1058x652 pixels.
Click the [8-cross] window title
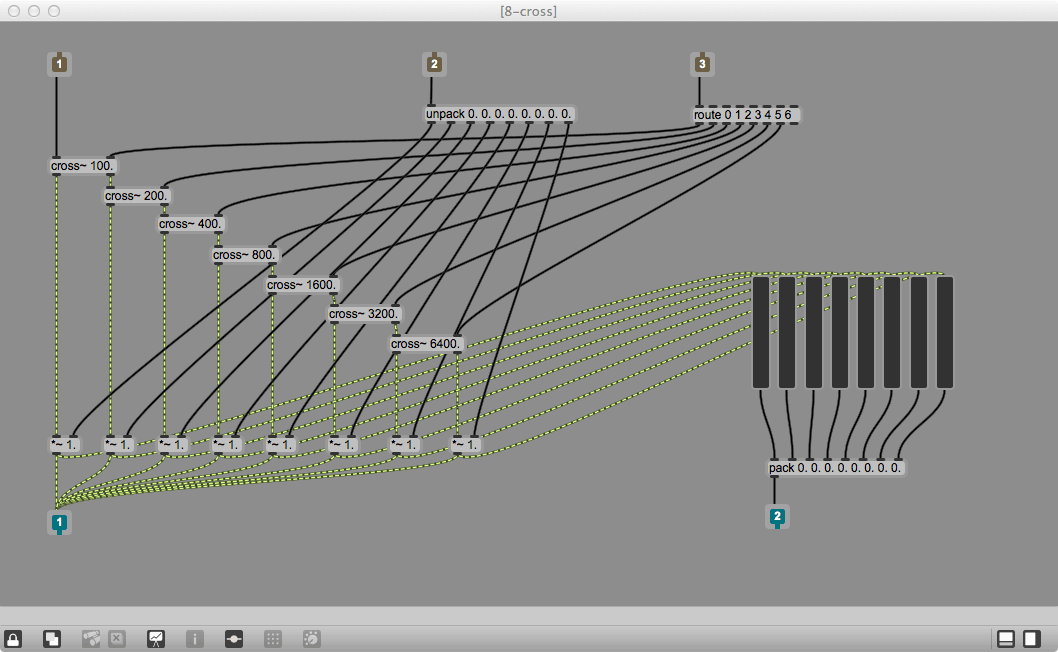[528, 11]
